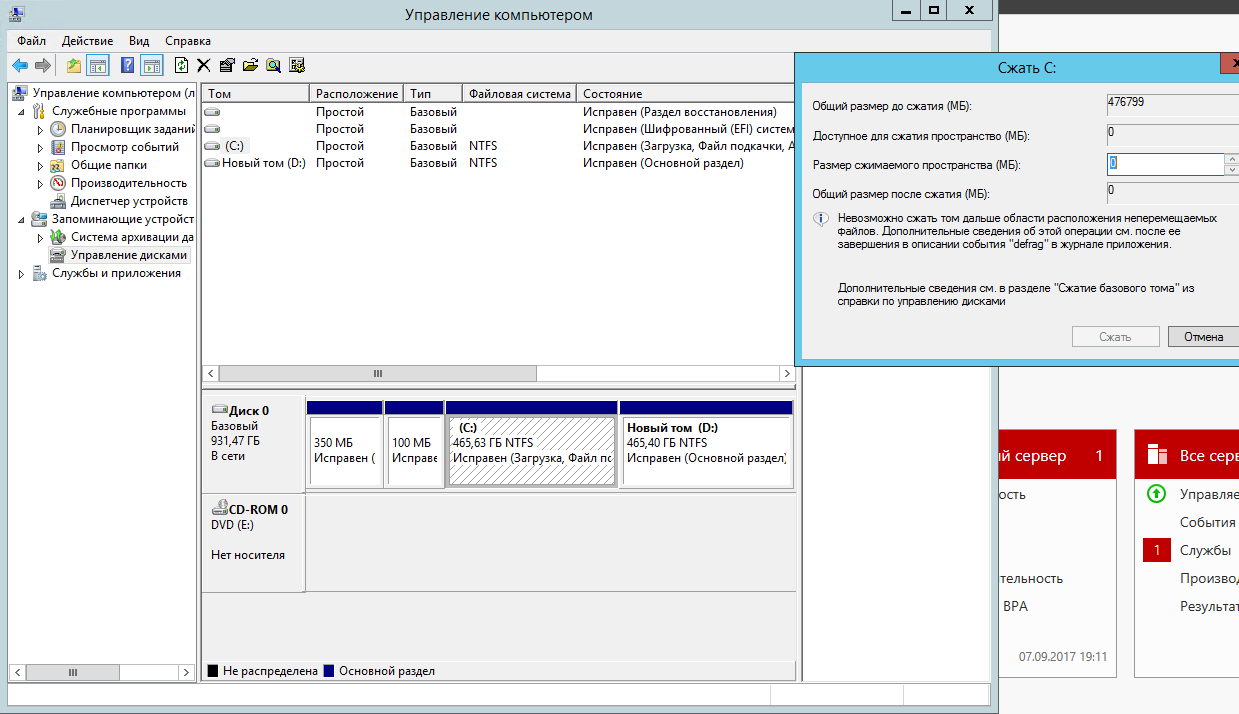Click the Properties icon in toolbar

tap(227, 65)
